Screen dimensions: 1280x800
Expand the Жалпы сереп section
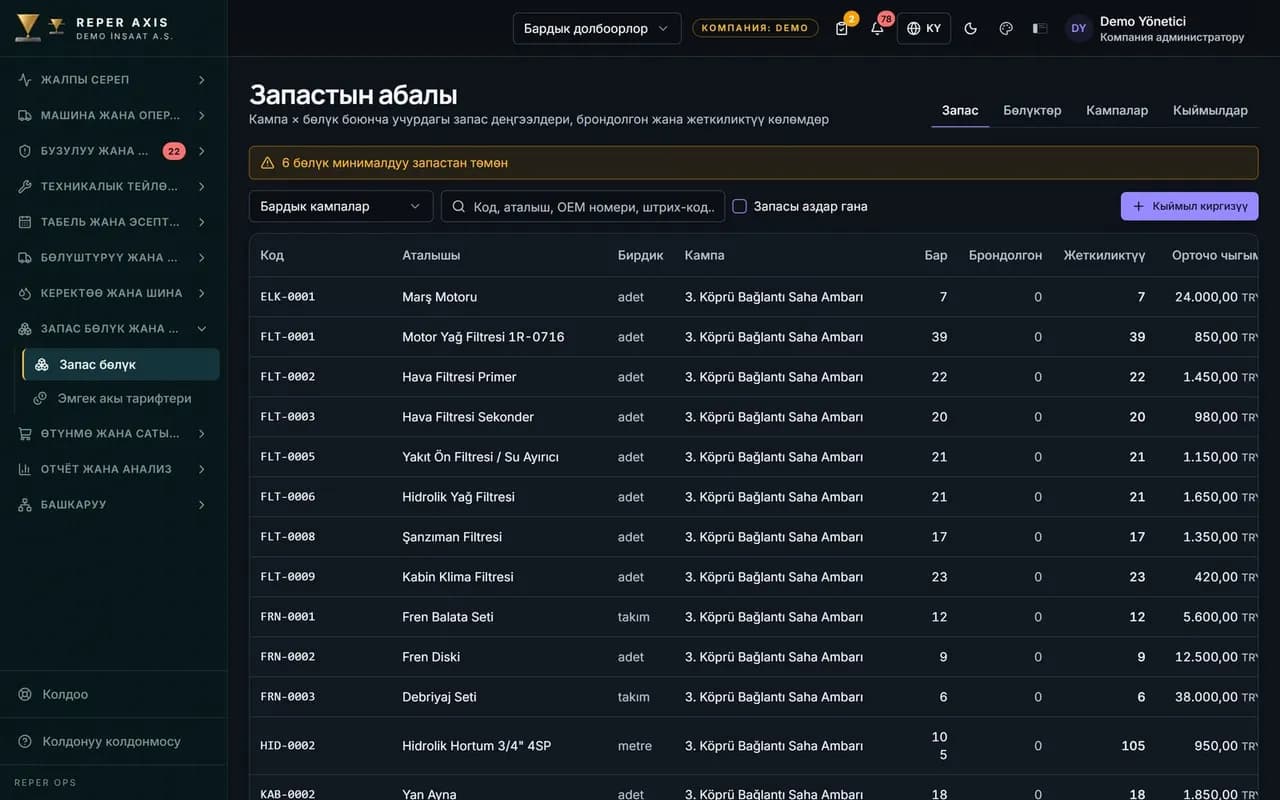(113, 80)
